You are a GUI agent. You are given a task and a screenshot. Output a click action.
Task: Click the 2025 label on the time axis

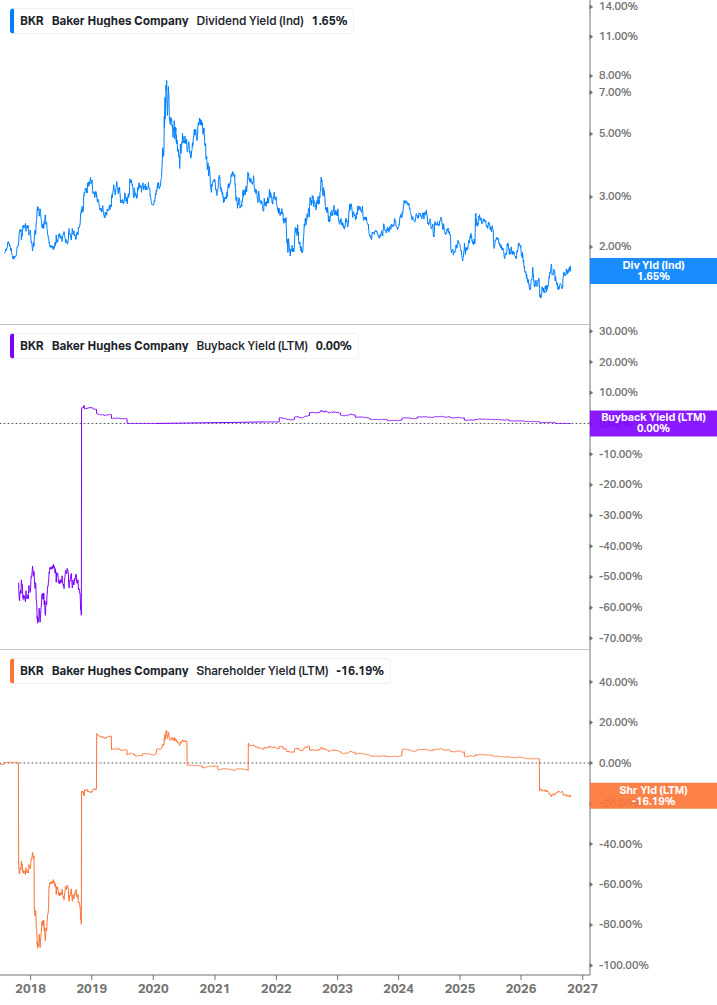click(460, 988)
